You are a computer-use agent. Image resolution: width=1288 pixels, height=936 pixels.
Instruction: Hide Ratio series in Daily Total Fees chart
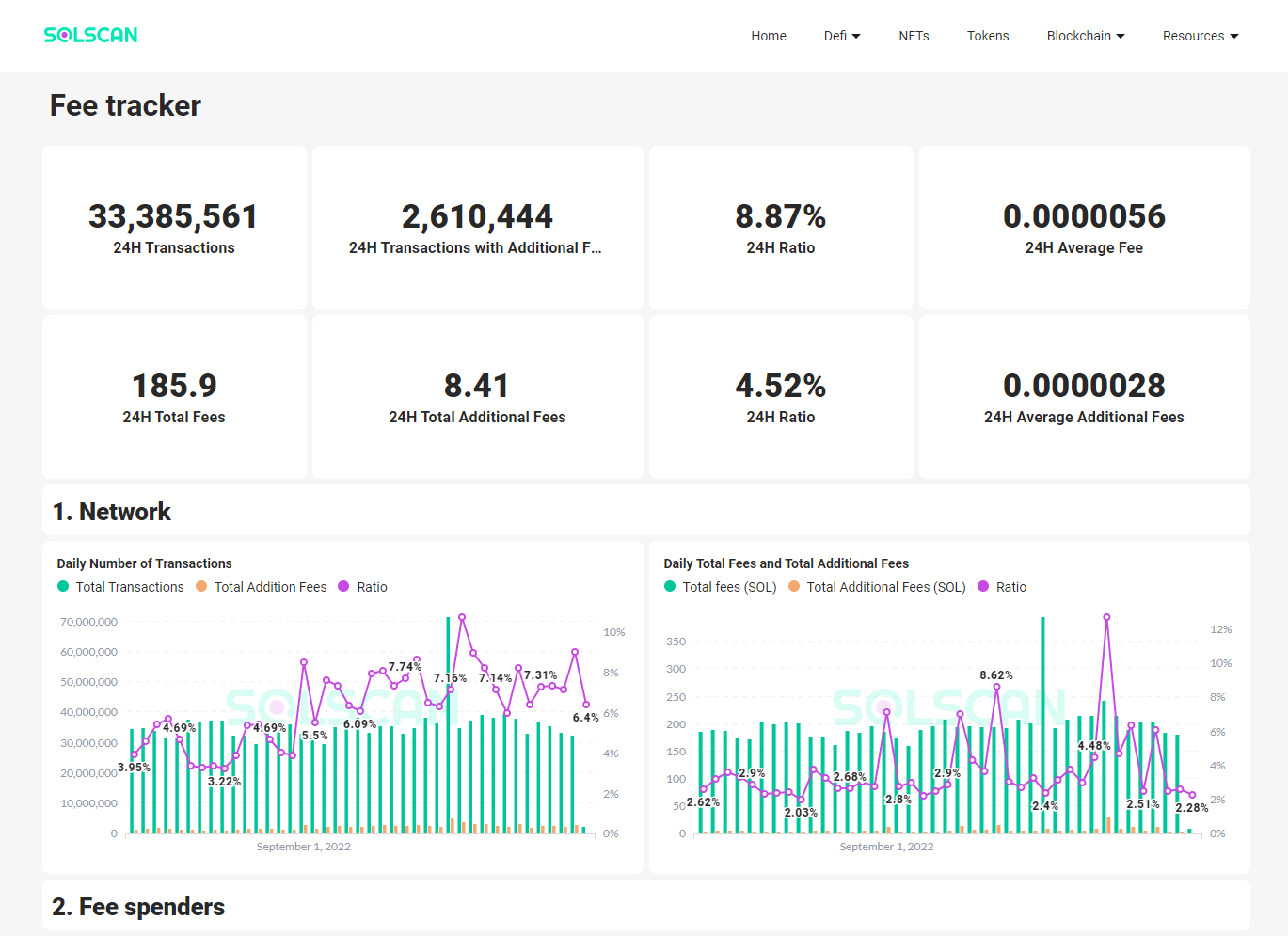pos(1002,587)
